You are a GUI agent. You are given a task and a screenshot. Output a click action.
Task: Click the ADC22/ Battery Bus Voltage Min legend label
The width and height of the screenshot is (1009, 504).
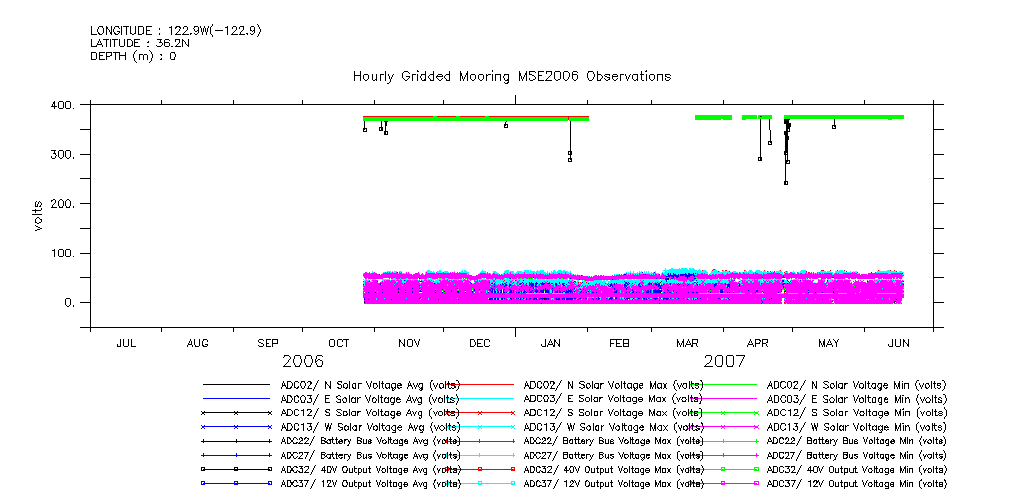tap(855, 441)
